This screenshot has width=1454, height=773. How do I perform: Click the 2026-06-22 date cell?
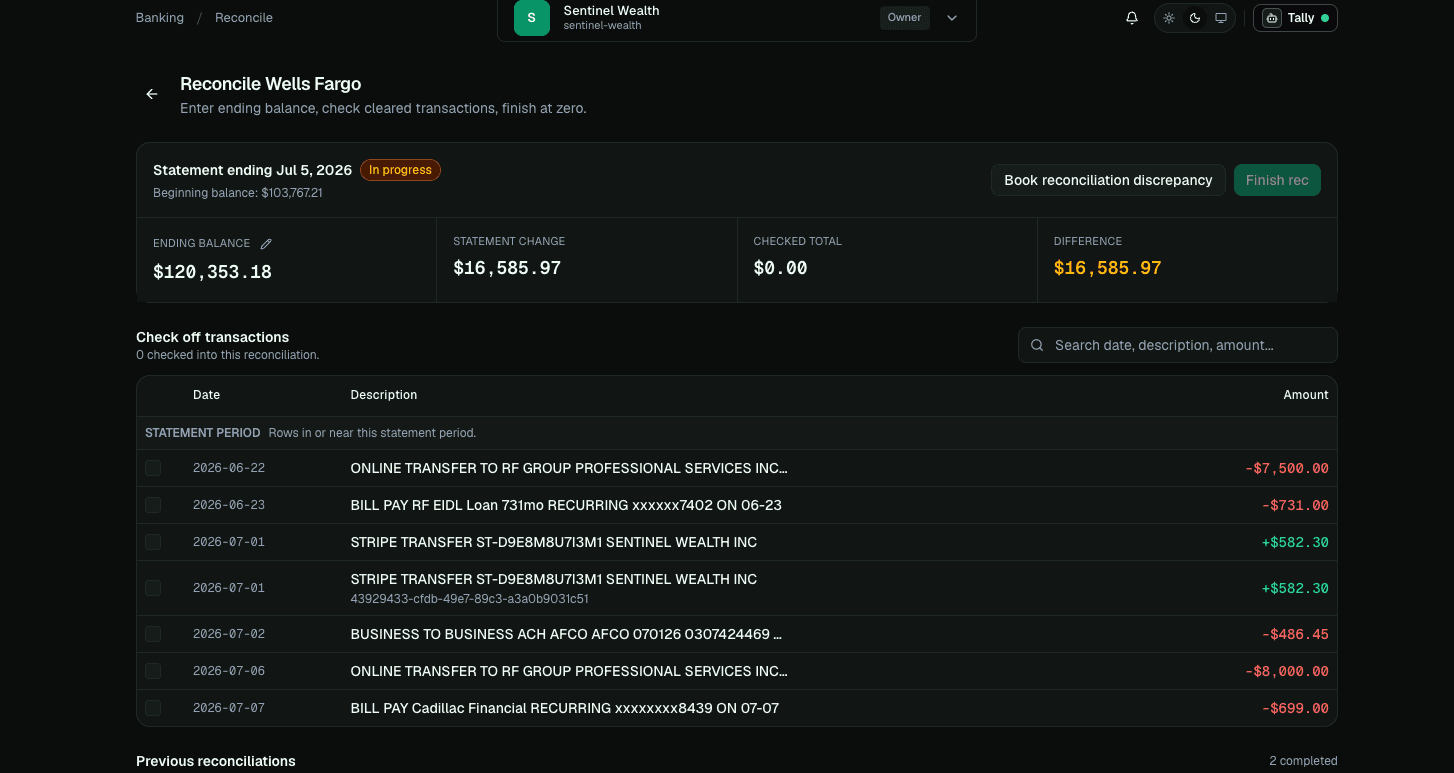pyautogui.click(x=229, y=468)
